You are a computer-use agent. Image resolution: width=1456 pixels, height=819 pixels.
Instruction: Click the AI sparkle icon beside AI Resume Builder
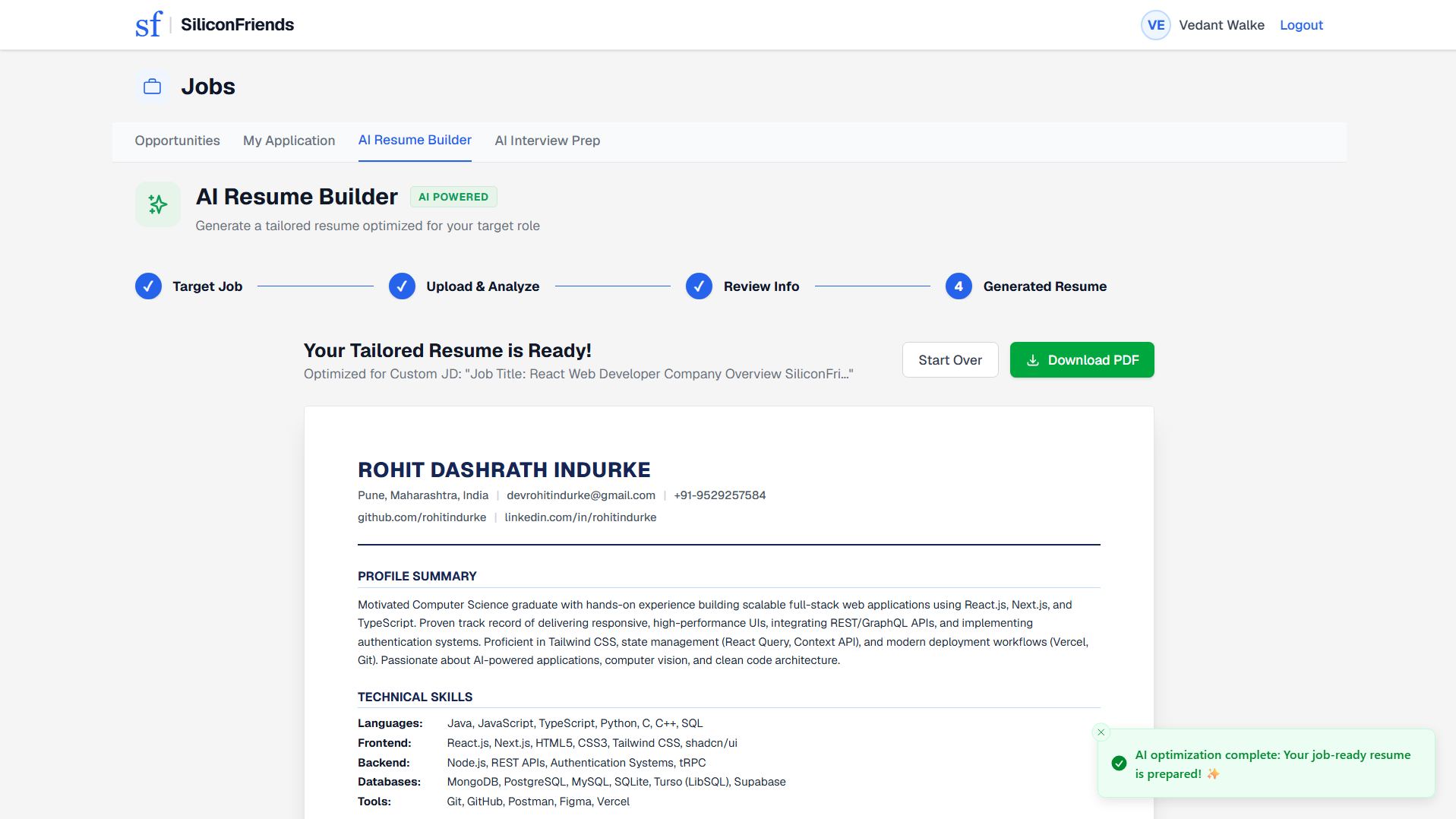coord(158,204)
